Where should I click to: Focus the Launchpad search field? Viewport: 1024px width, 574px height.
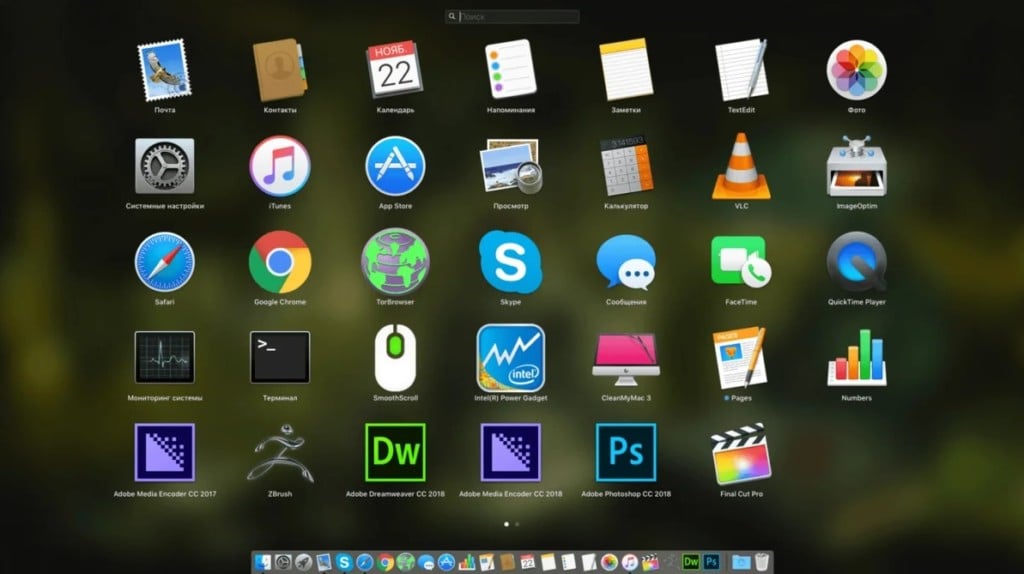(x=512, y=16)
